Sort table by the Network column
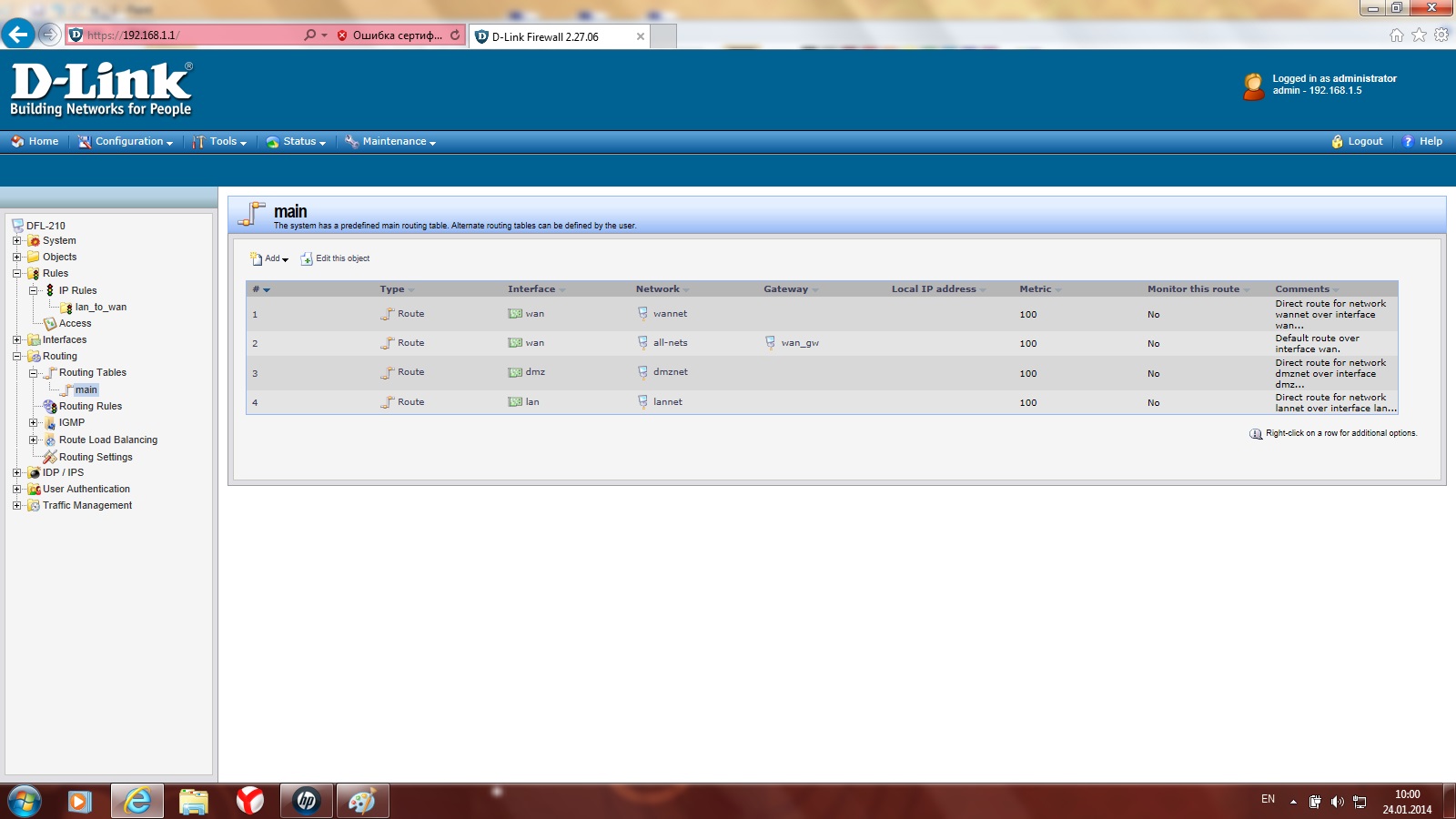Screen dimensions: 1456x819 tap(662, 289)
